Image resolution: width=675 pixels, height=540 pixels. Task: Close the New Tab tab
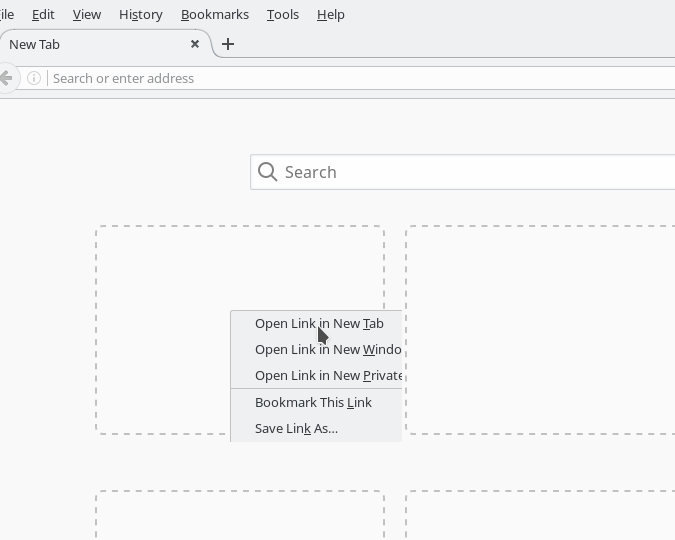pos(195,44)
